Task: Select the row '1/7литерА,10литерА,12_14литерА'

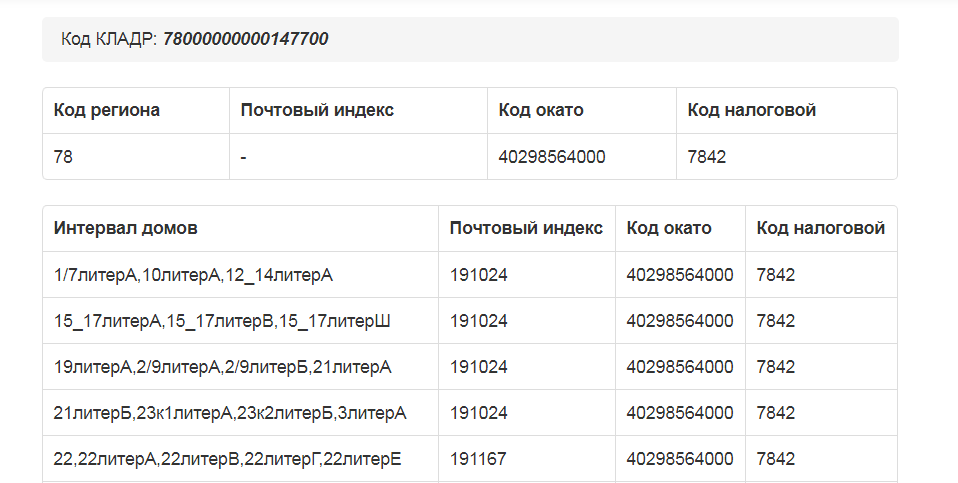Action: point(193,274)
